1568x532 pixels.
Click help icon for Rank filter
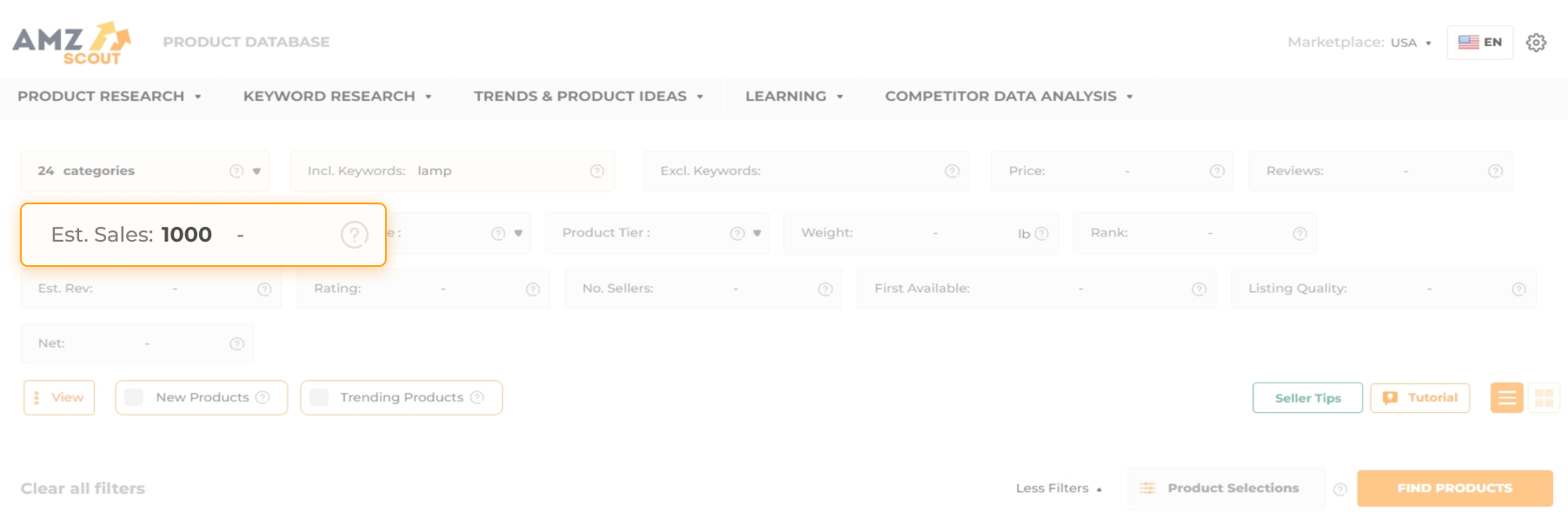(1299, 233)
